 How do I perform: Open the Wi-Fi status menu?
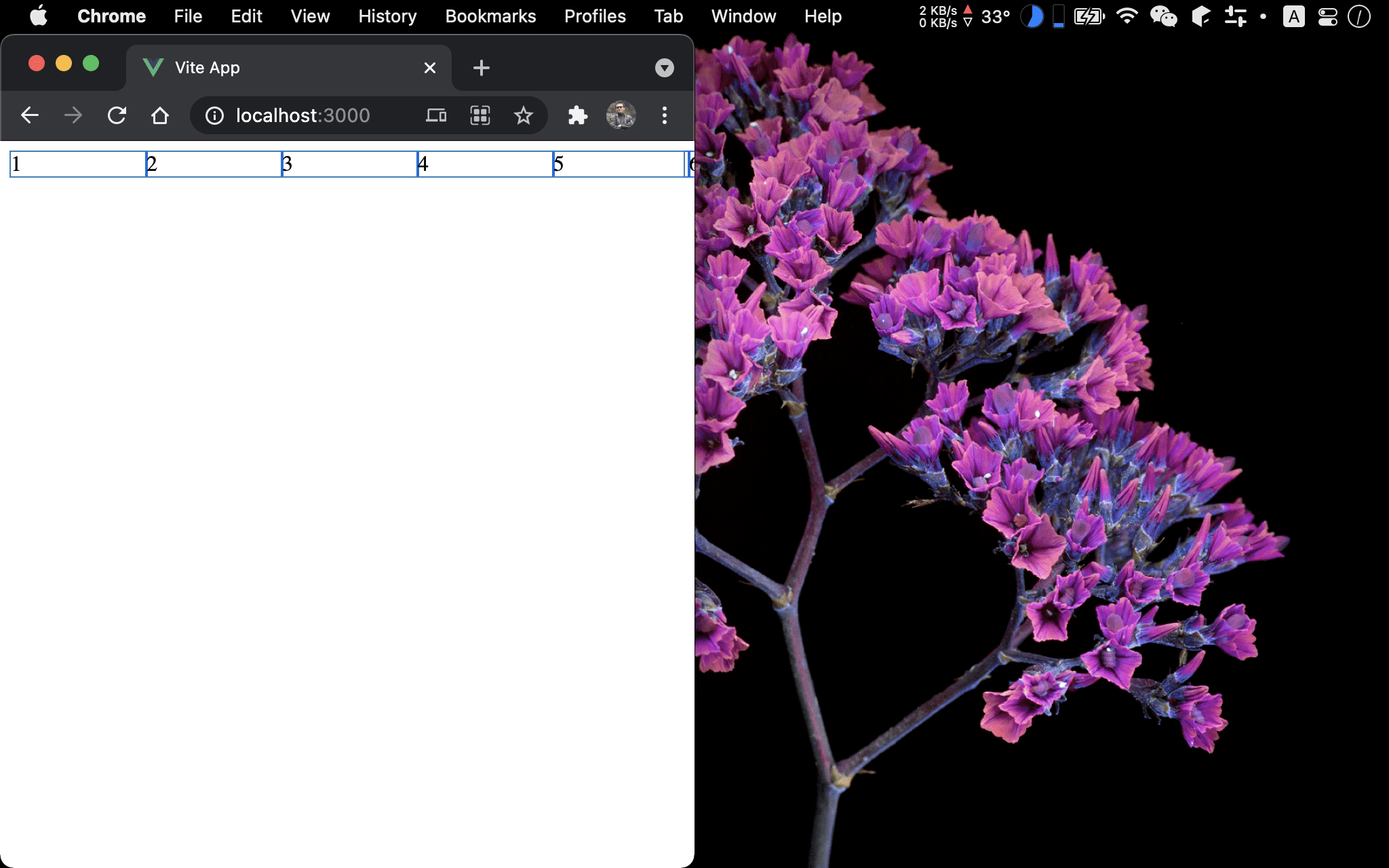1127,16
